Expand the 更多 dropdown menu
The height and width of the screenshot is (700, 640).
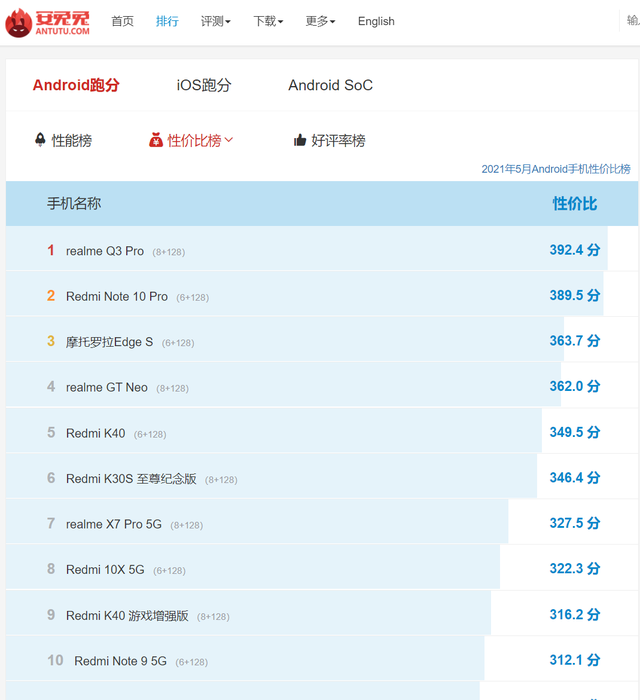[320, 21]
